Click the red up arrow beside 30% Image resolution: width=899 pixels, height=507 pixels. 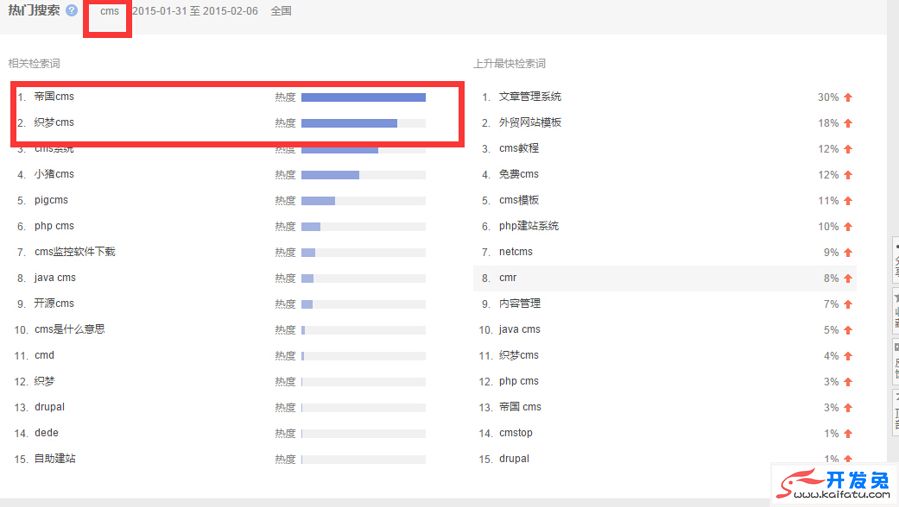(x=848, y=98)
